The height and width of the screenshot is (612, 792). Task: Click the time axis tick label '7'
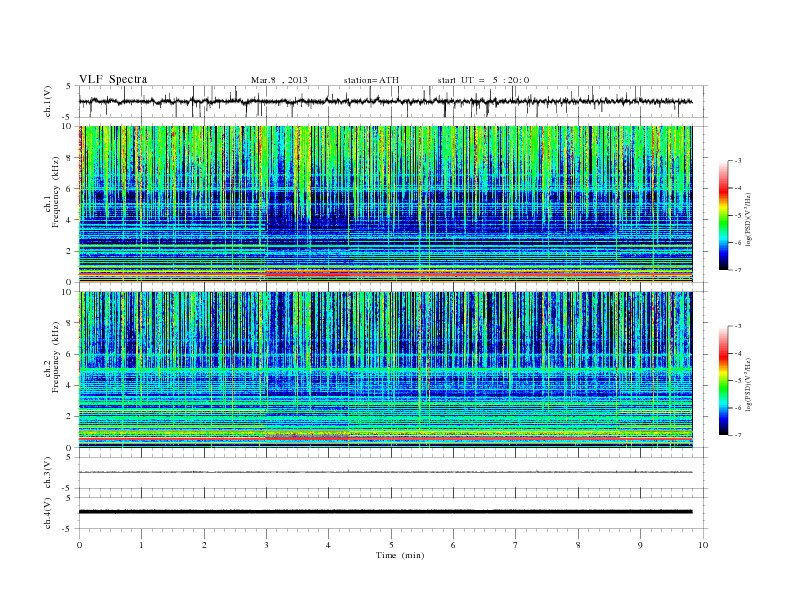[x=516, y=545]
